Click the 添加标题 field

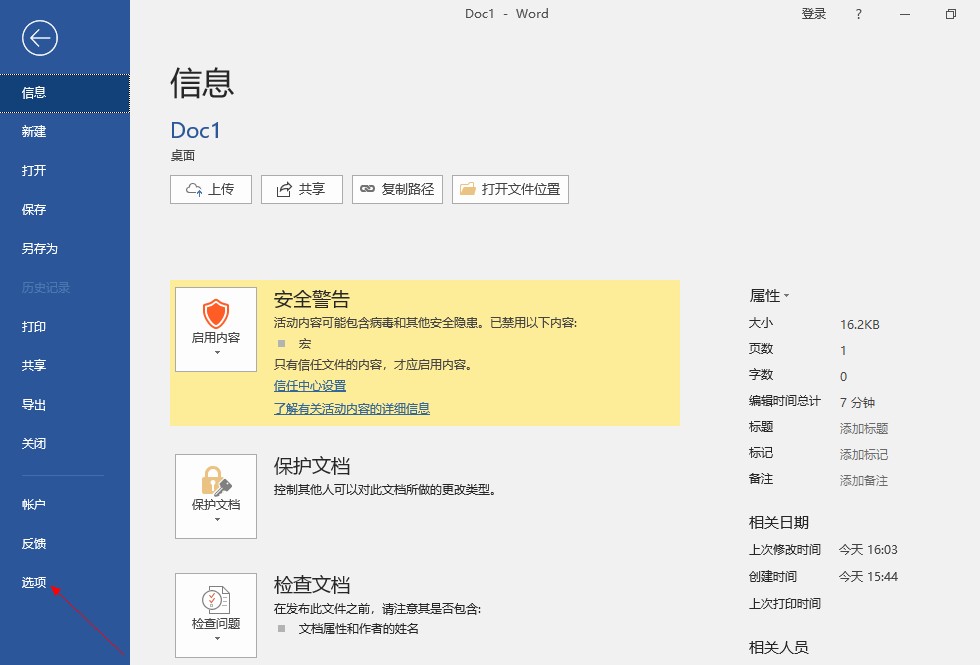coord(864,428)
